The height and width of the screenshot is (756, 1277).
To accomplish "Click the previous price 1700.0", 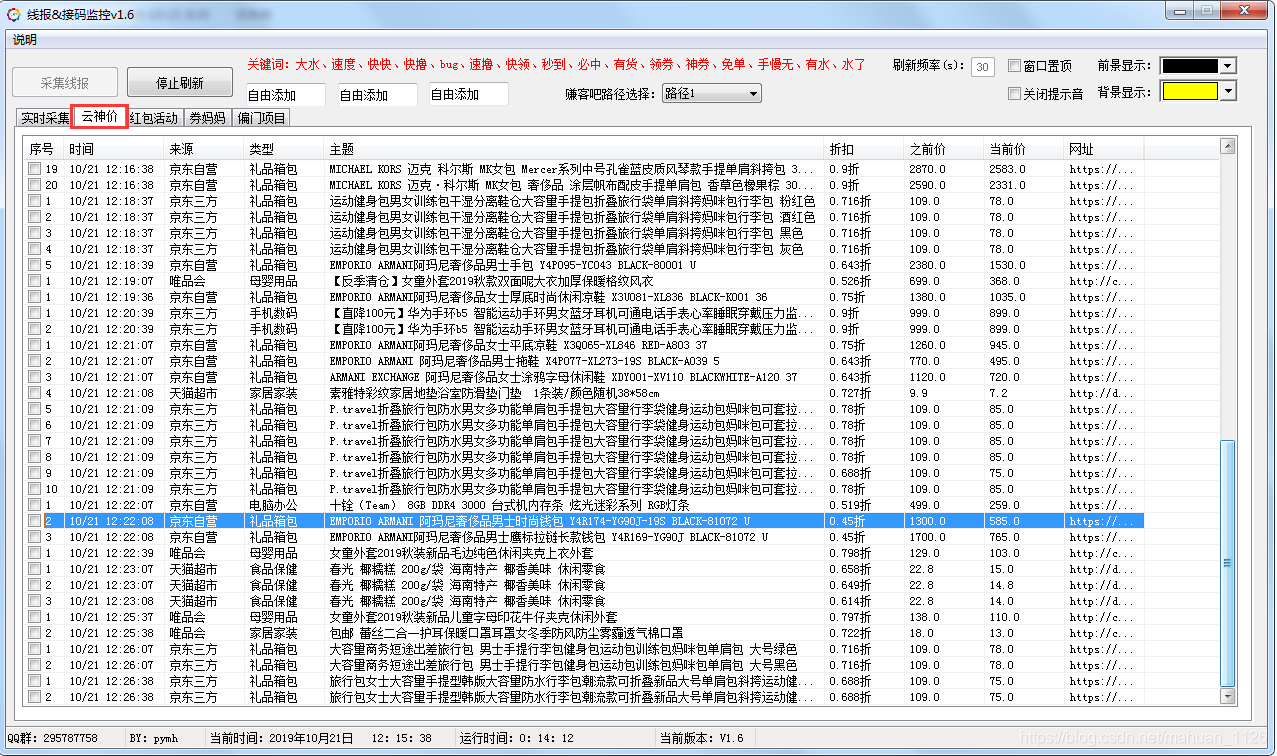I will click(x=927, y=537).
